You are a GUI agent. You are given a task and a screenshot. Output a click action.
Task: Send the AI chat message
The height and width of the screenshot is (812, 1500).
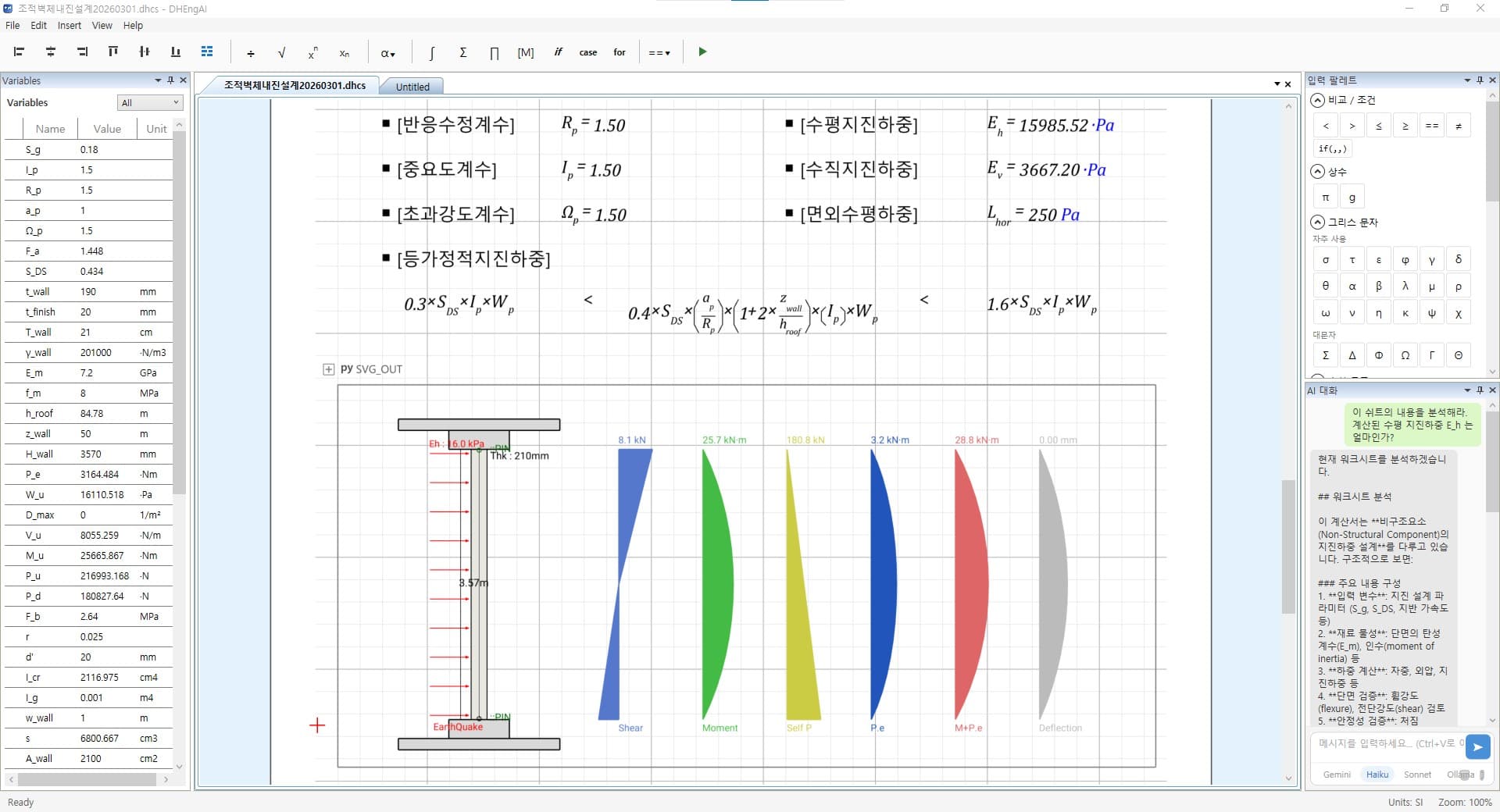pos(1477,747)
